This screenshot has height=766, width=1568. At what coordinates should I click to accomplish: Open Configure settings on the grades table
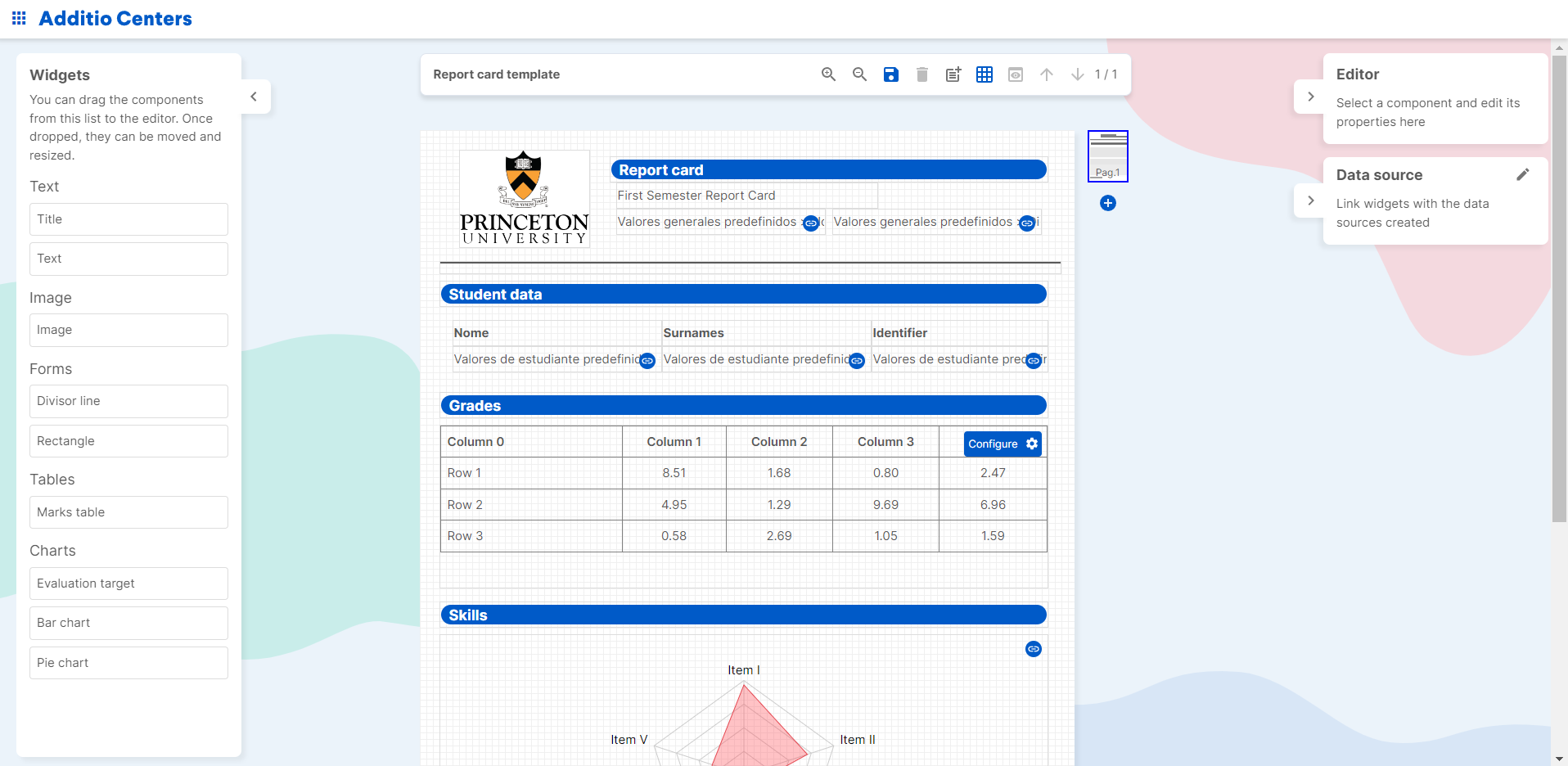1002,443
